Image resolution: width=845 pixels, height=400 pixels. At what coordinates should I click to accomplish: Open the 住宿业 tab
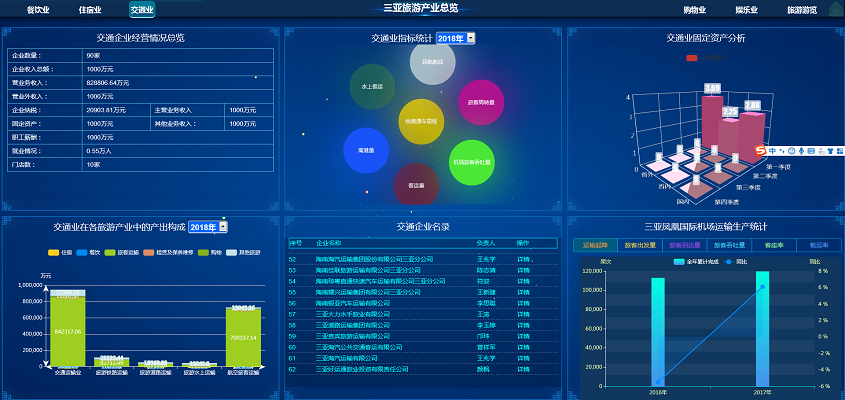click(x=90, y=10)
